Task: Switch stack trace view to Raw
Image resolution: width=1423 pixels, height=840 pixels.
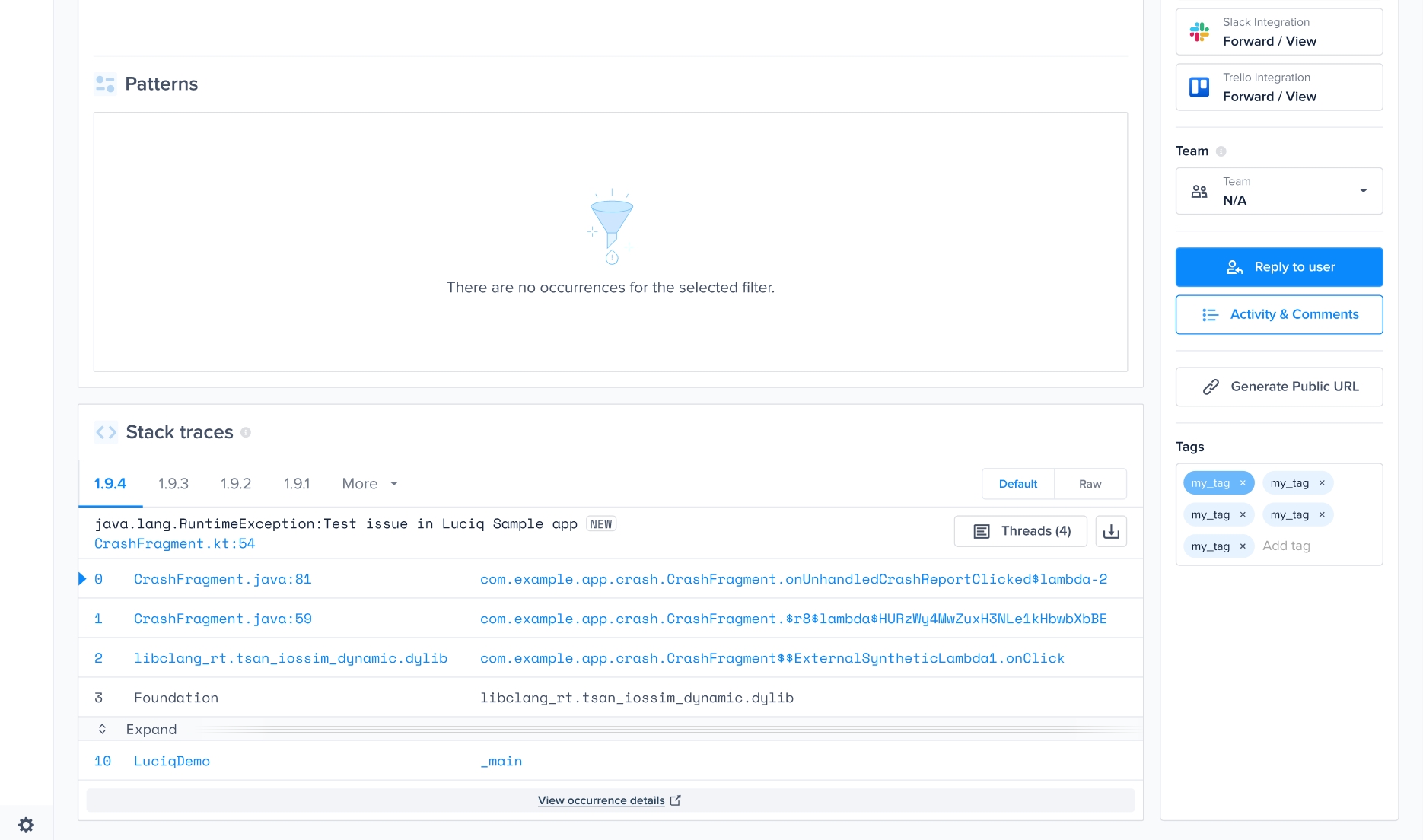Action: coord(1090,484)
